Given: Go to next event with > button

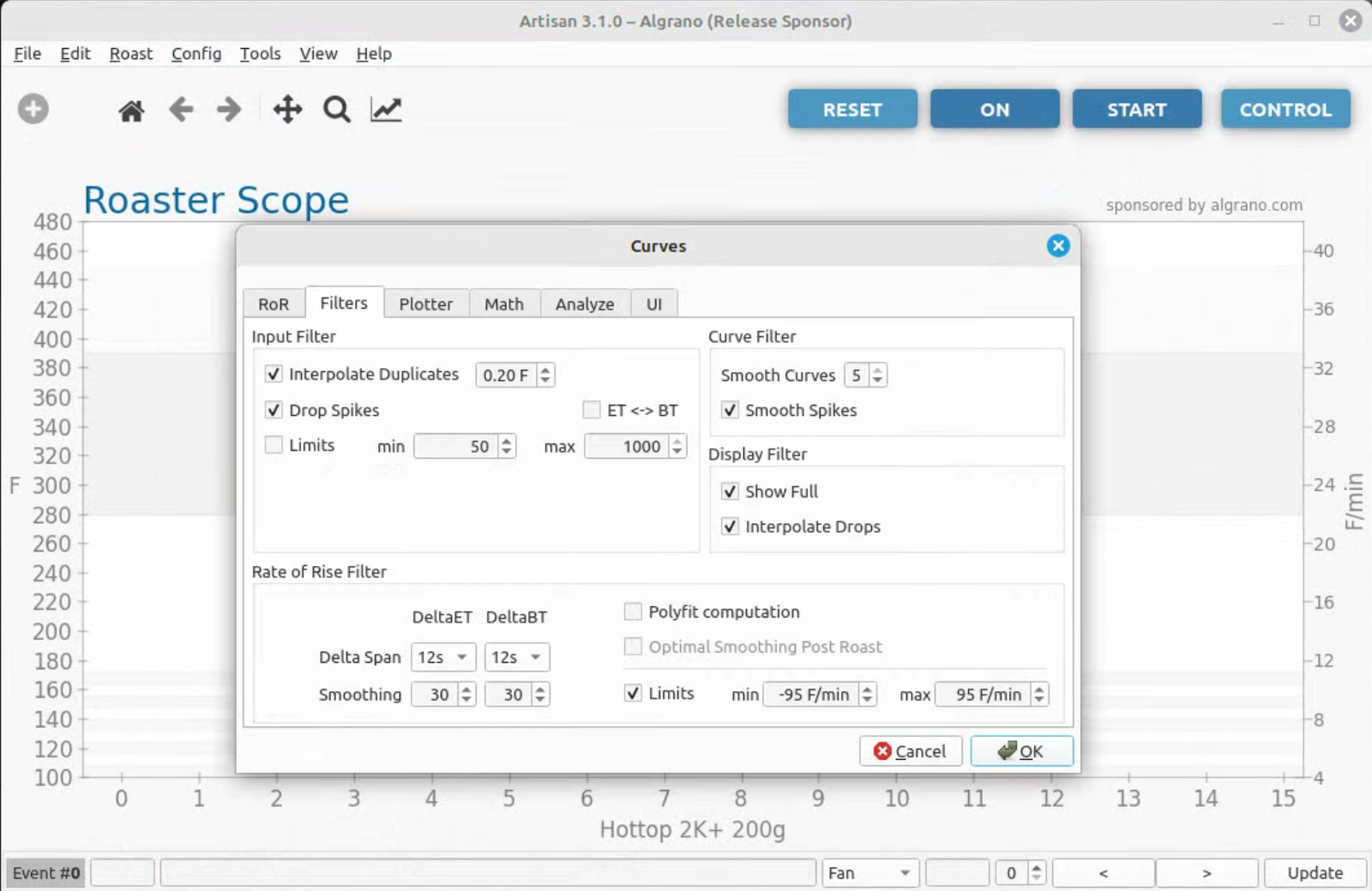Looking at the screenshot, I should (1207, 873).
